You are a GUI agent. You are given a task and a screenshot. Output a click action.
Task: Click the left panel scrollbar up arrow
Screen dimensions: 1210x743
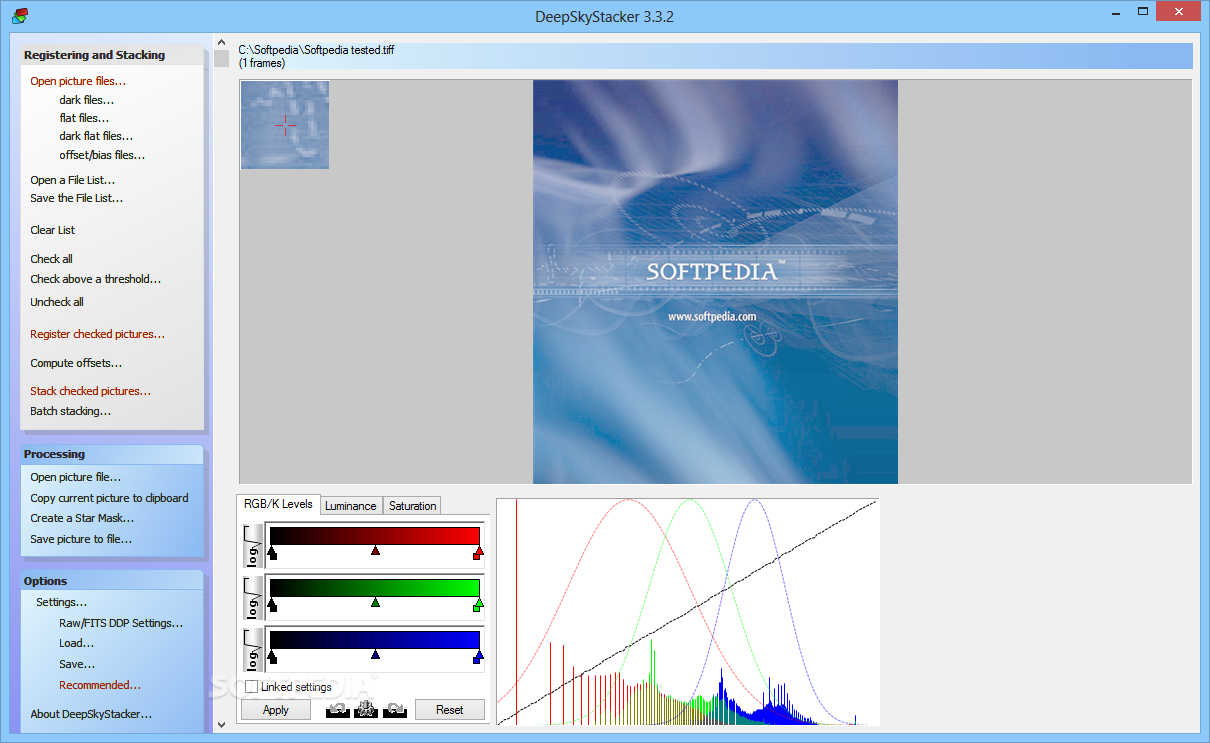pos(221,42)
